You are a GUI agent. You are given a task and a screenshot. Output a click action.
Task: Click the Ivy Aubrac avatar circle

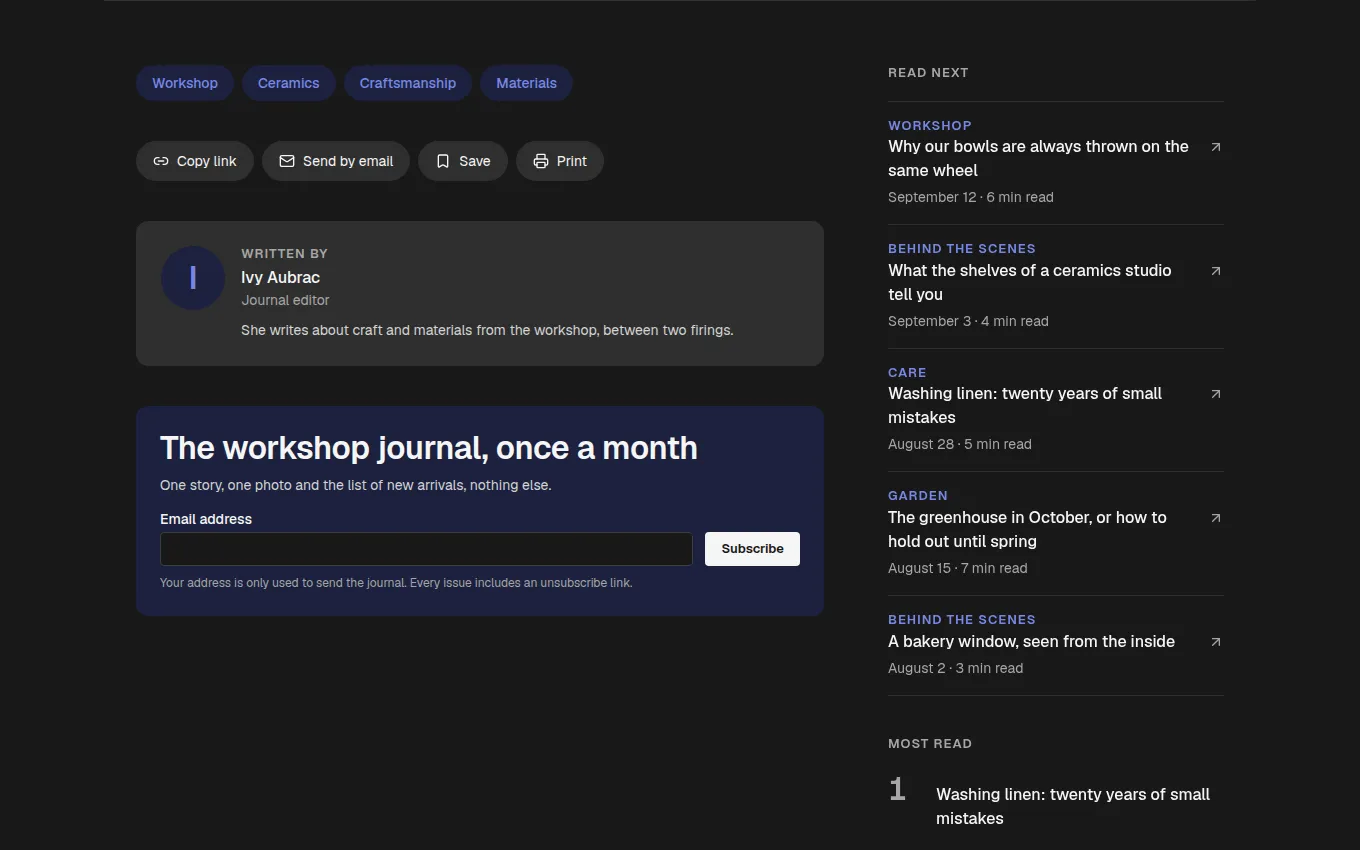[193, 278]
